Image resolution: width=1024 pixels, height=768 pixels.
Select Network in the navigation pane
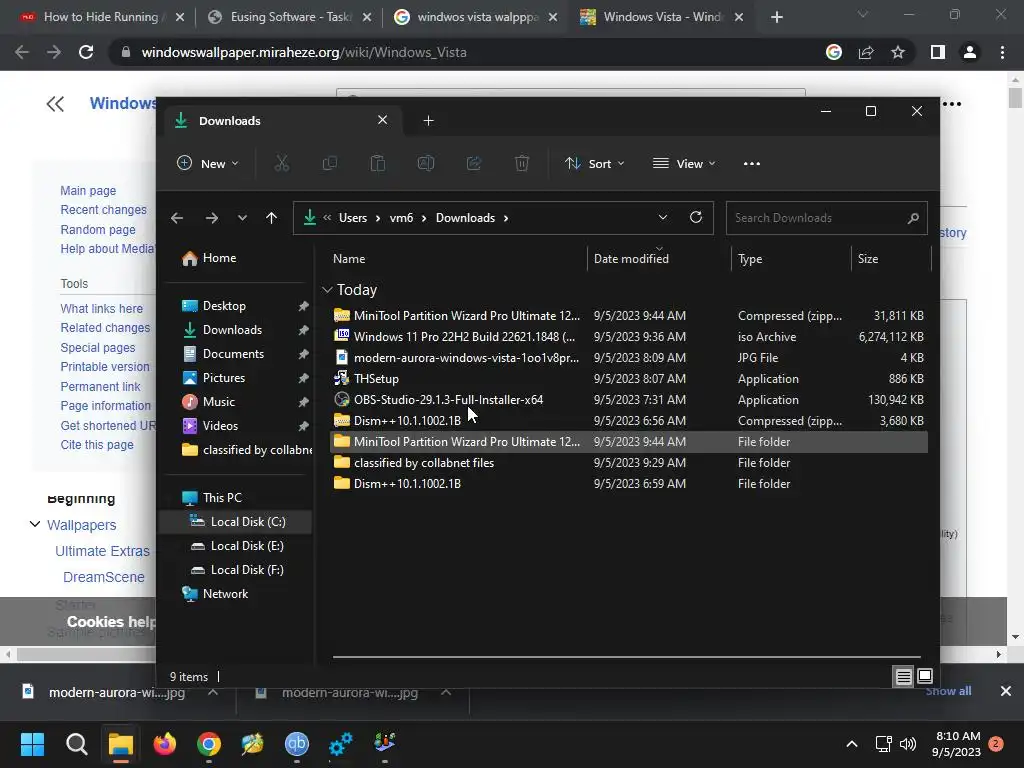pyautogui.click(x=225, y=594)
